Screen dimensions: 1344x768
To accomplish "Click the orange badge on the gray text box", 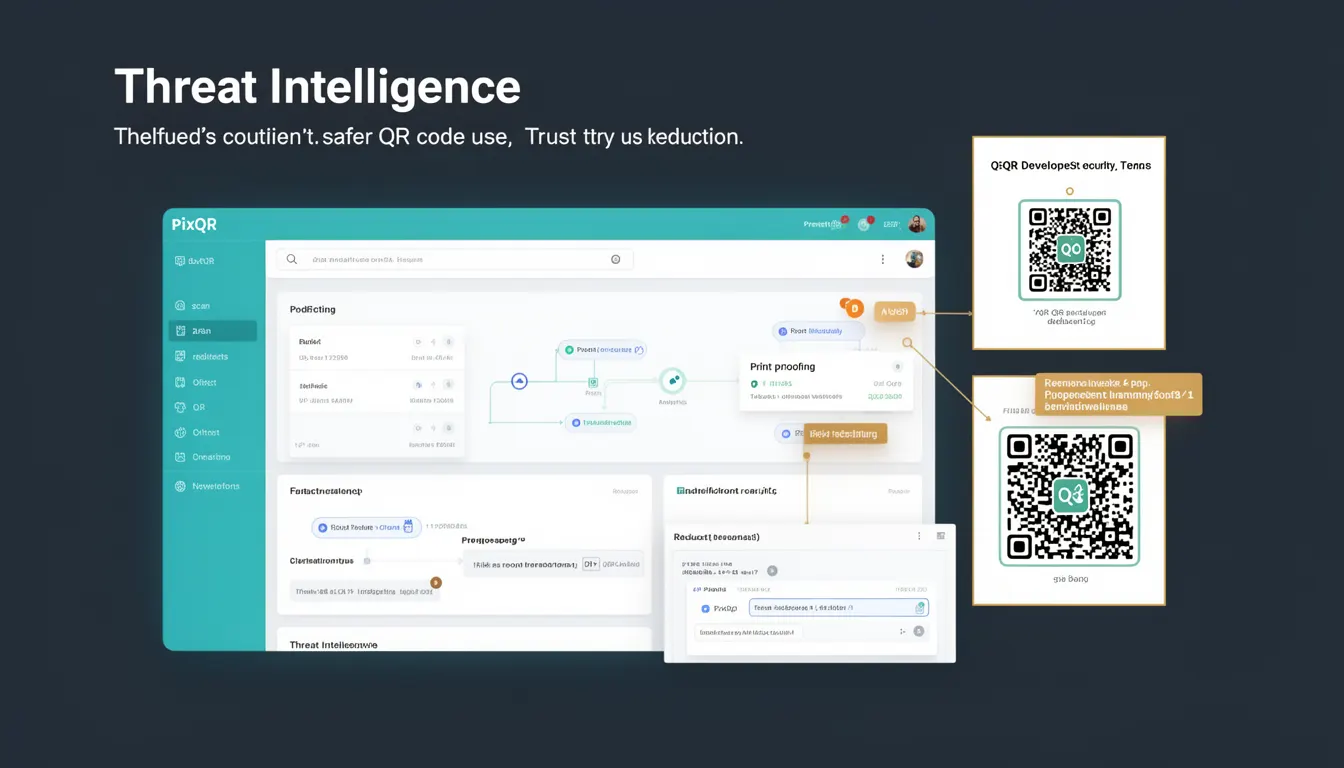I will [x=436, y=582].
